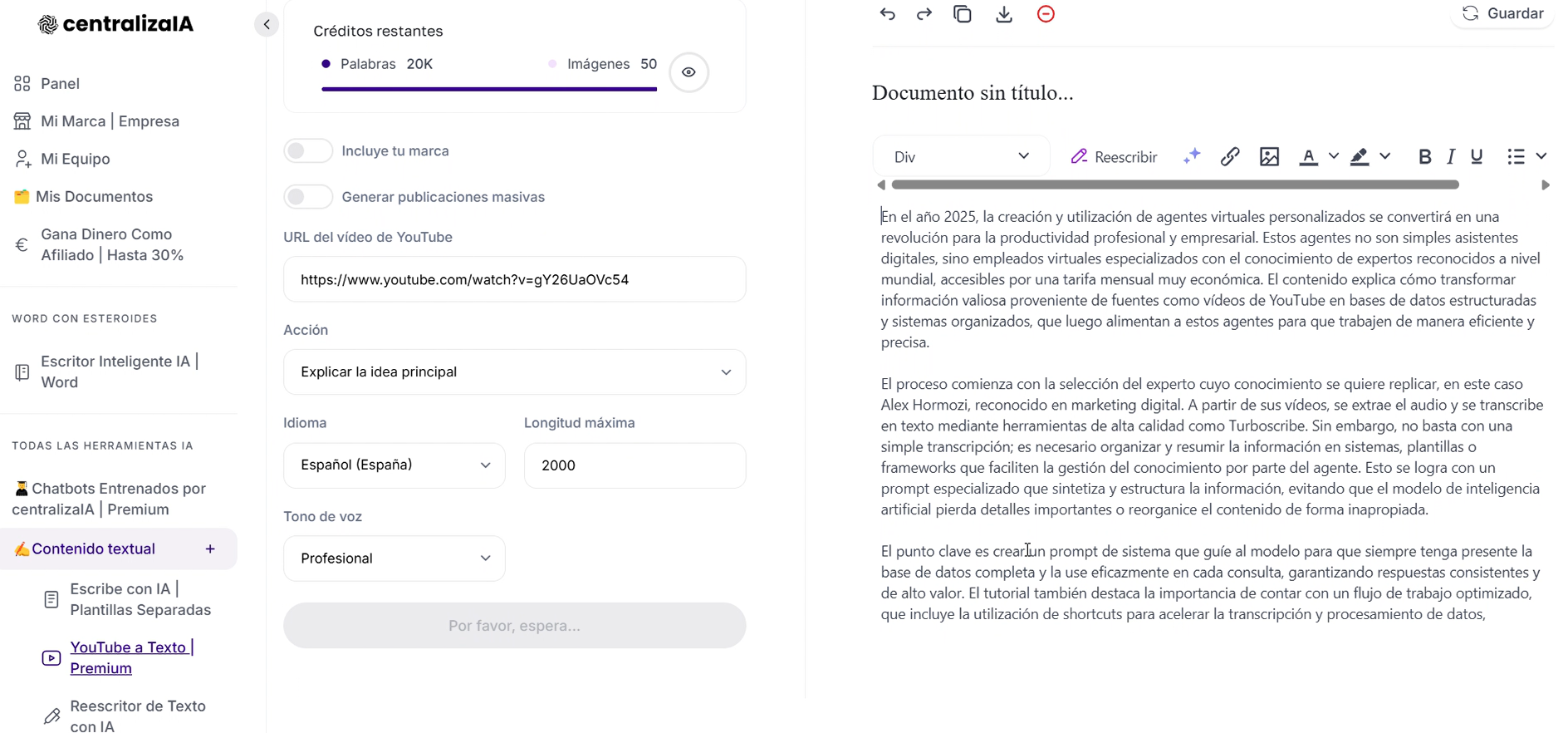This screenshot has height=733, width=1568.
Task: Open the Acción dropdown
Action: [x=514, y=371]
